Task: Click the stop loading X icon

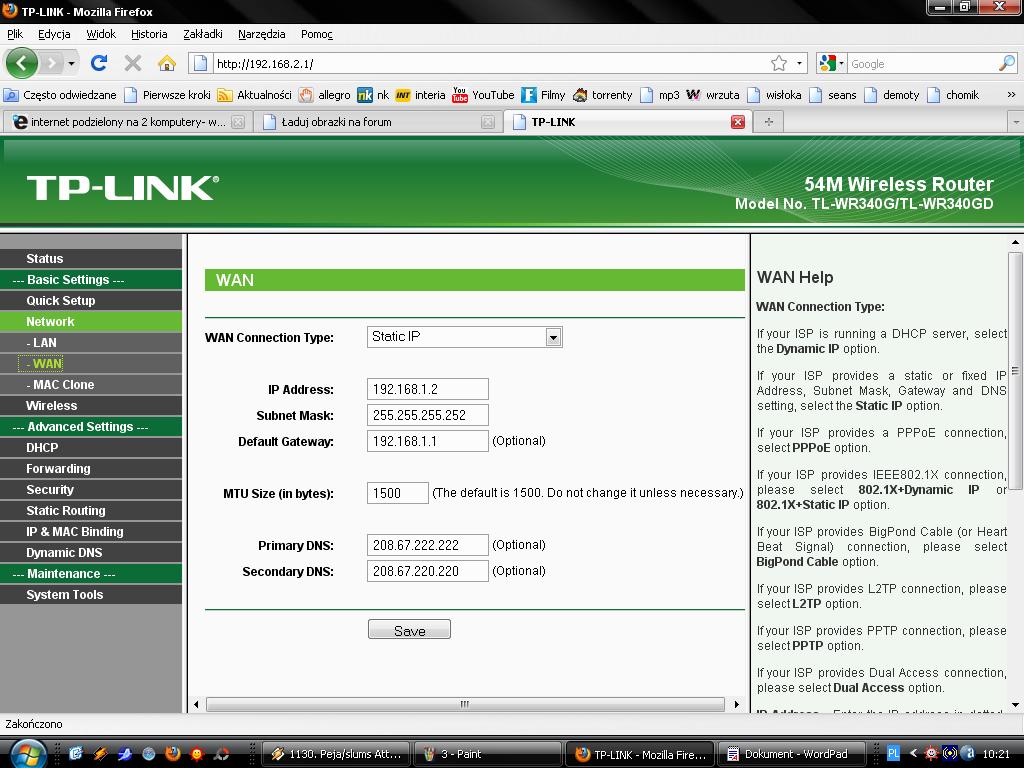Action: tap(133, 63)
